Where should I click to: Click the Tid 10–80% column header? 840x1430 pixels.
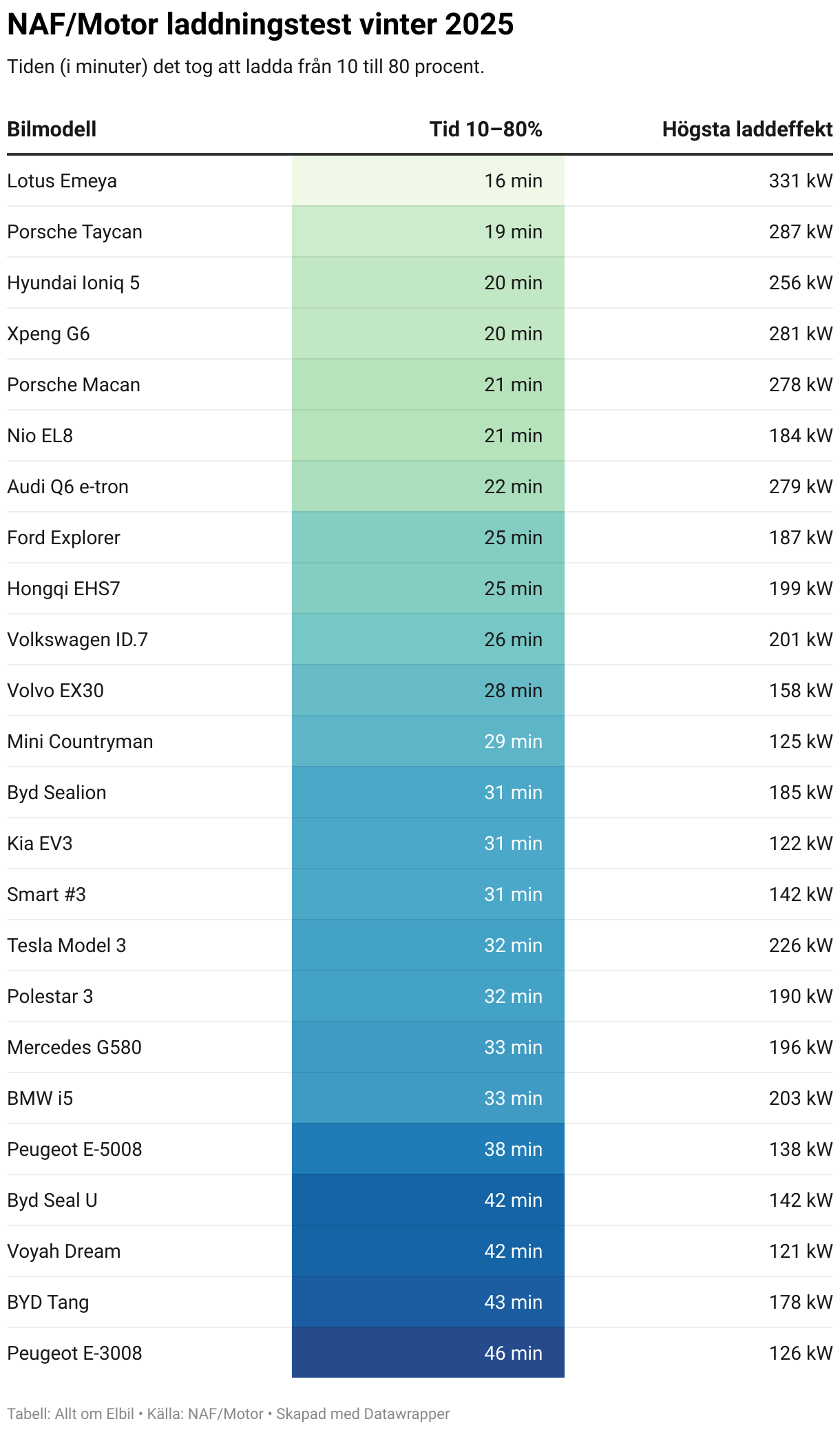(x=485, y=129)
